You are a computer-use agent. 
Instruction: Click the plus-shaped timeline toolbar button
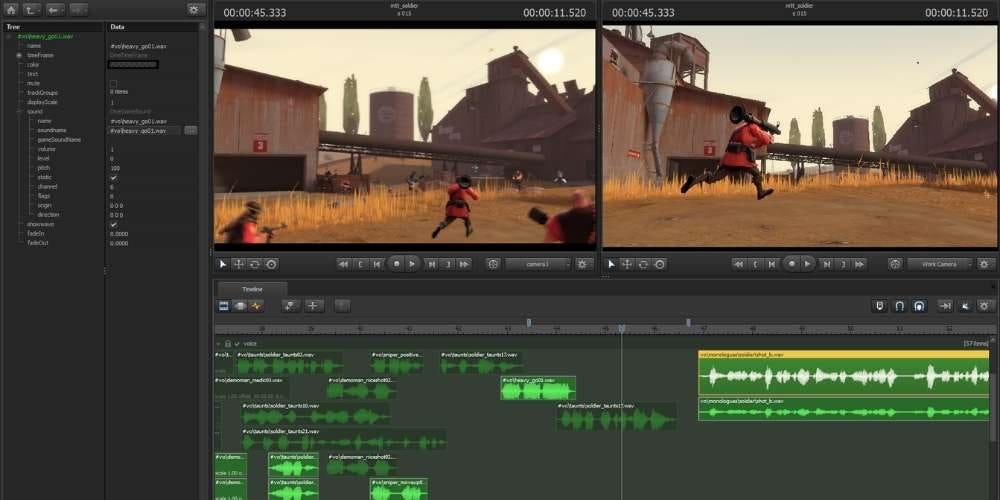pos(314,306)
